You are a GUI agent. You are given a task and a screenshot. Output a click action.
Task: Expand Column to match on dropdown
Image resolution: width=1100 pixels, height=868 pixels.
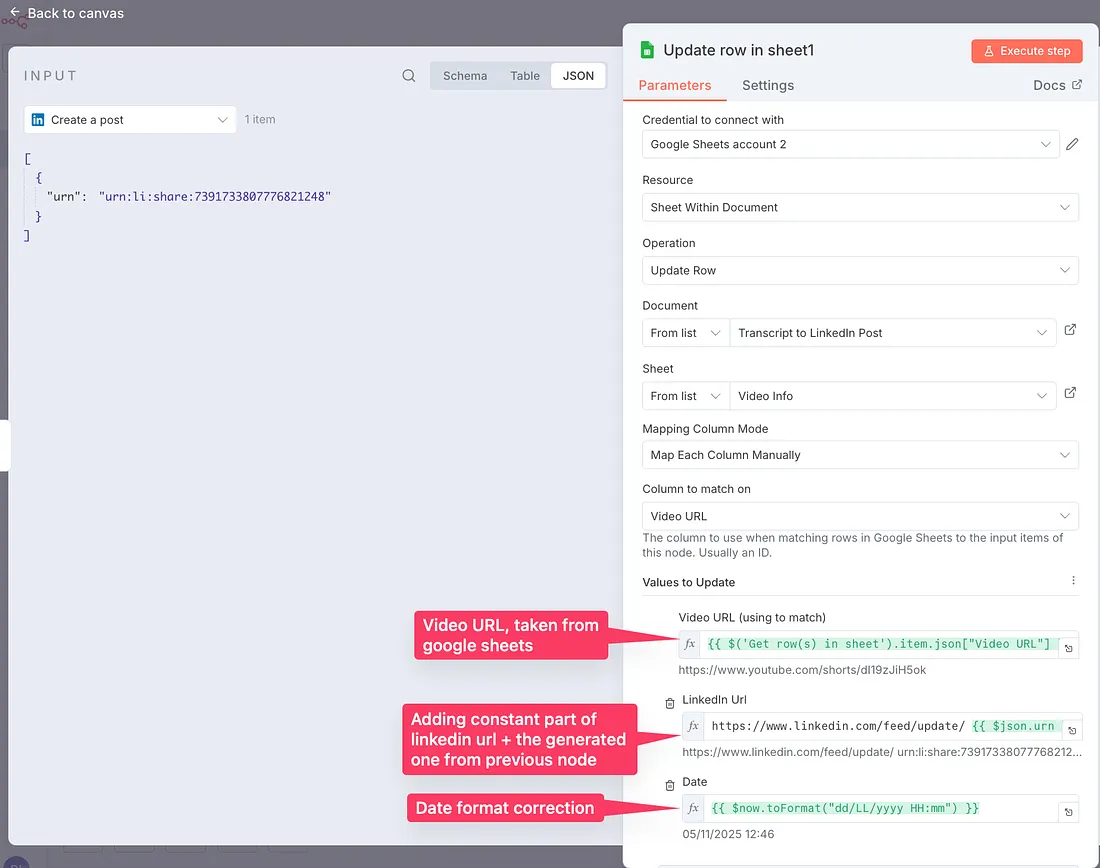(x=860, y=516)
